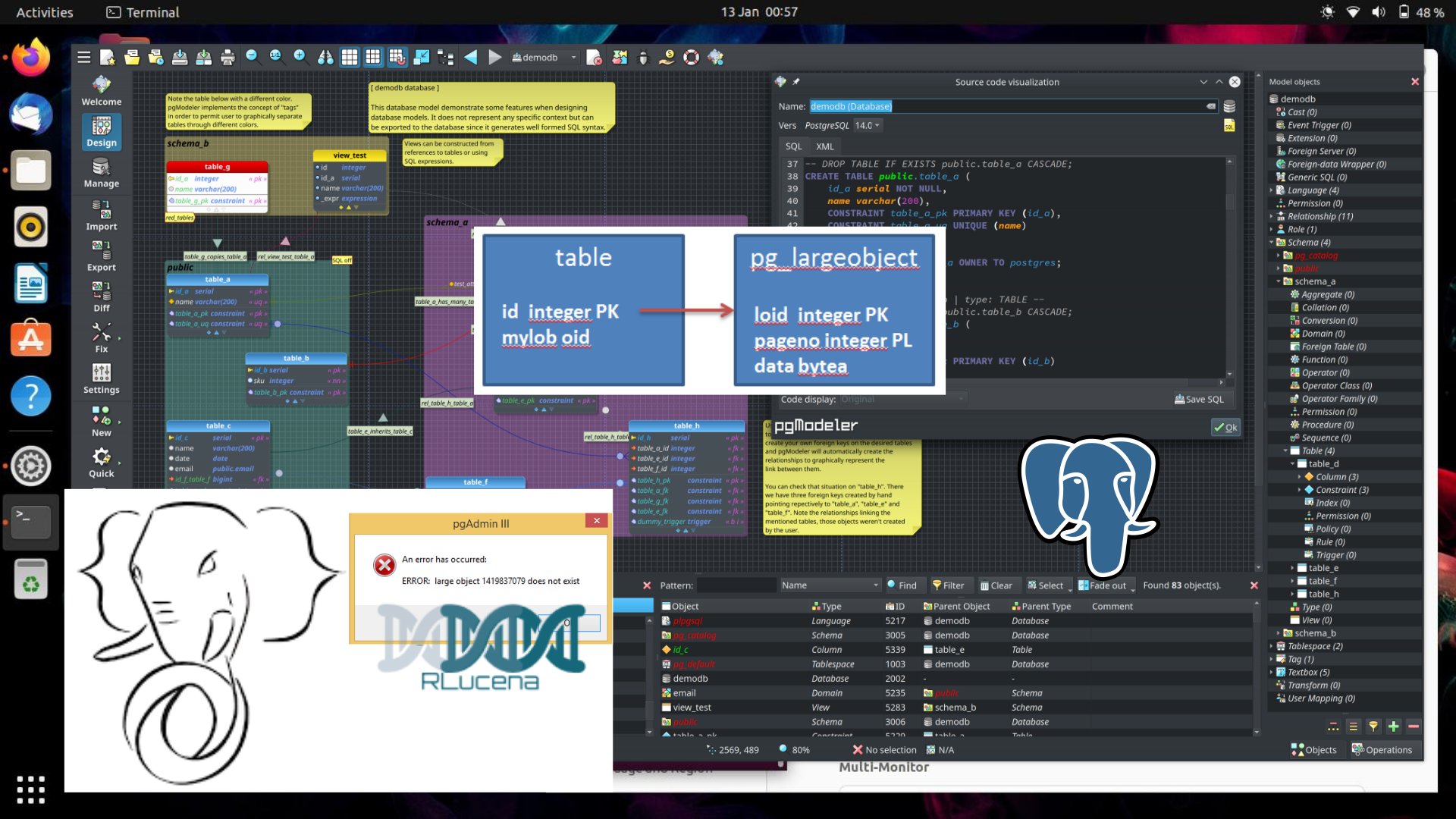Click the source code vertical scrollbar
Screen dimensions: 1456x819
1229,268
